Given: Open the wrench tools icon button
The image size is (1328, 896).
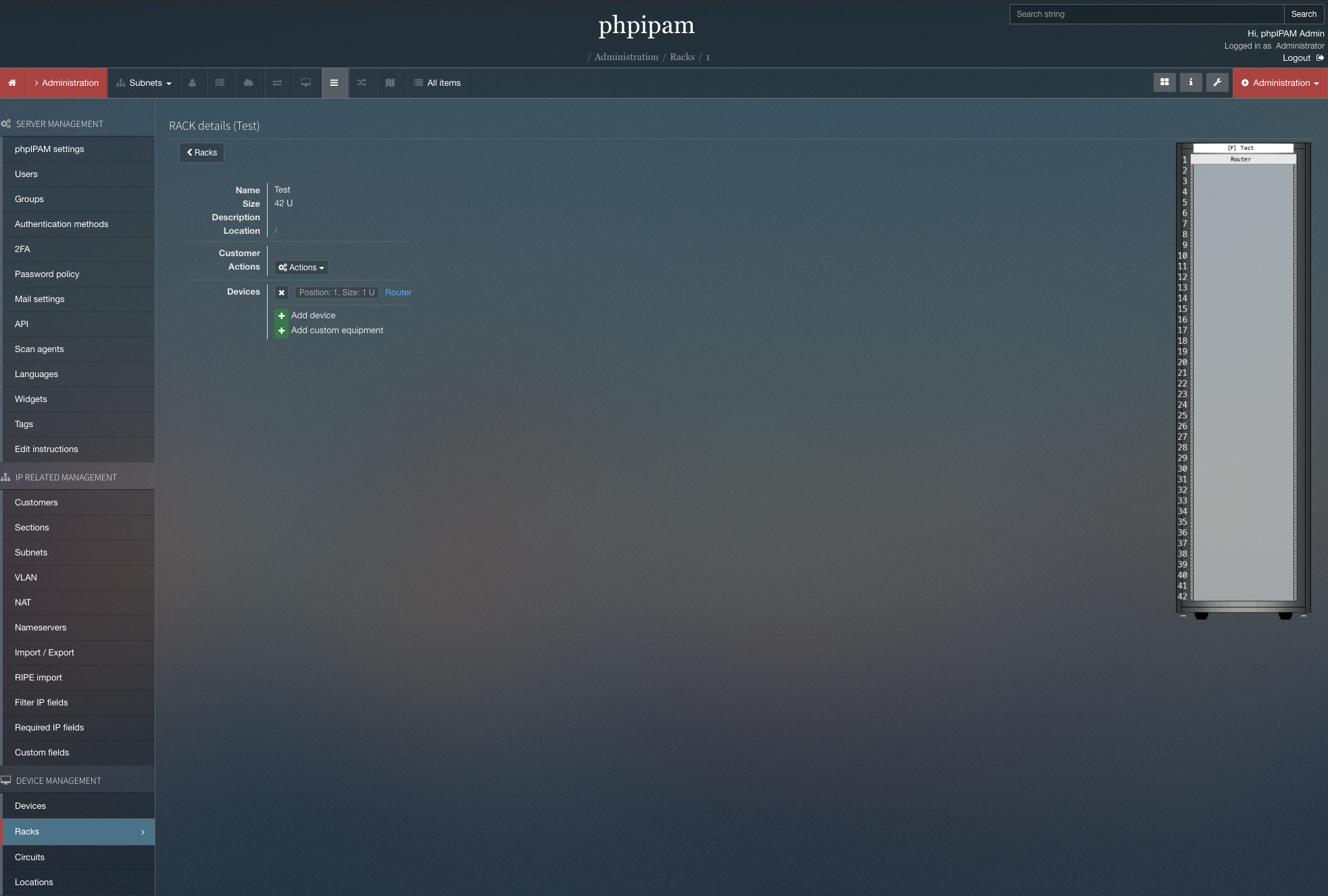Looking at the screenshot, I should click(x=1217, y=82).
